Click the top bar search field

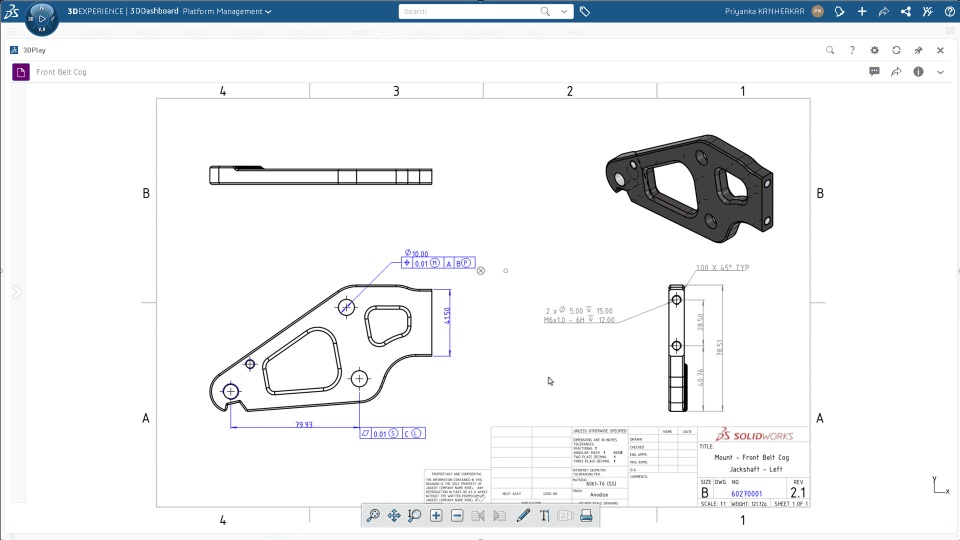[x=469, y=11]
